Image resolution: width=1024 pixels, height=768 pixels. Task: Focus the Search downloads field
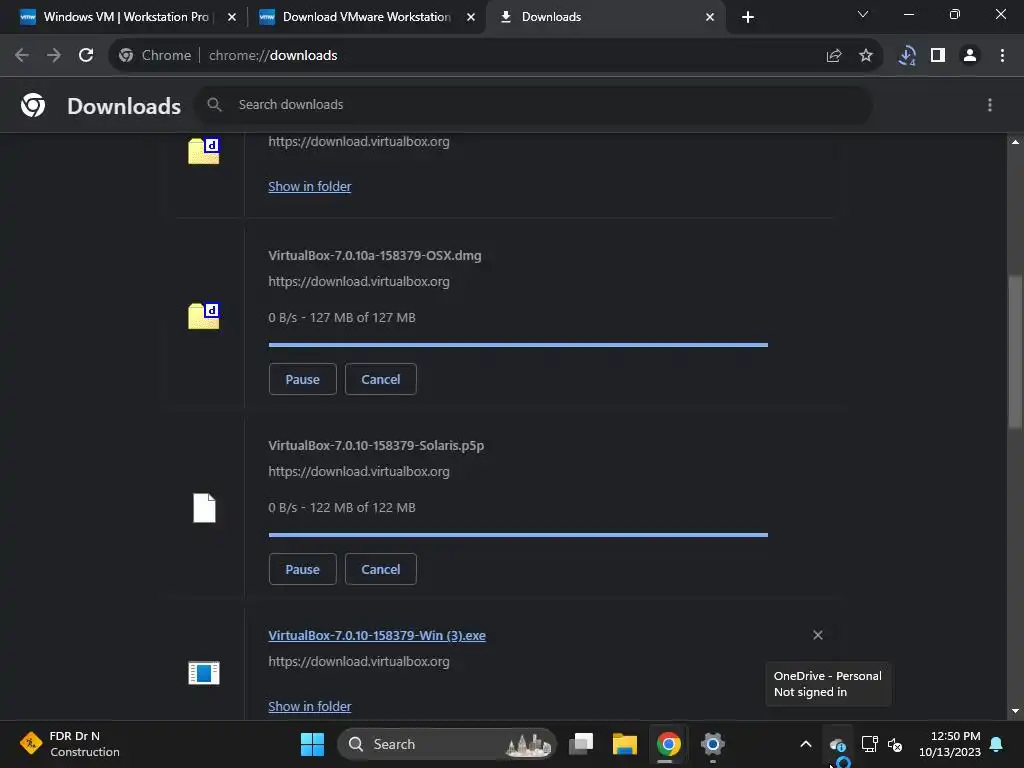(x=534, y=104)
